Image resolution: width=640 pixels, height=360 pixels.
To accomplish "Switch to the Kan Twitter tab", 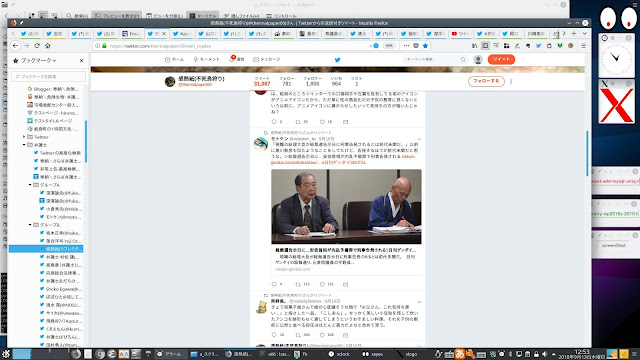I will (x=182, y=33).
